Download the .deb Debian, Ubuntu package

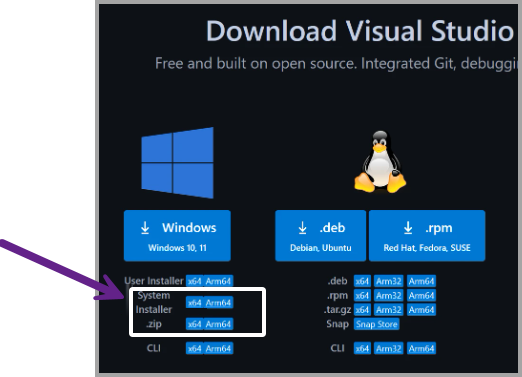[x=320, y=236]
